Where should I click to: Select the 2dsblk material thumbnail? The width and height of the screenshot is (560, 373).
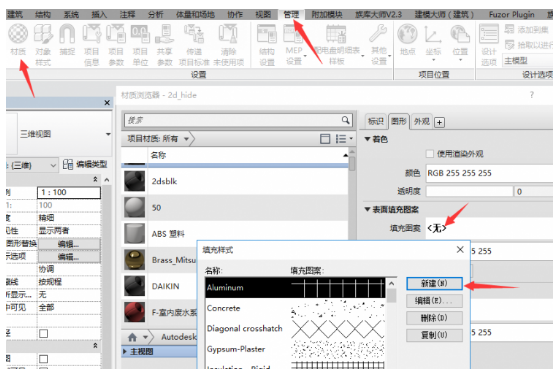point(134,181)
